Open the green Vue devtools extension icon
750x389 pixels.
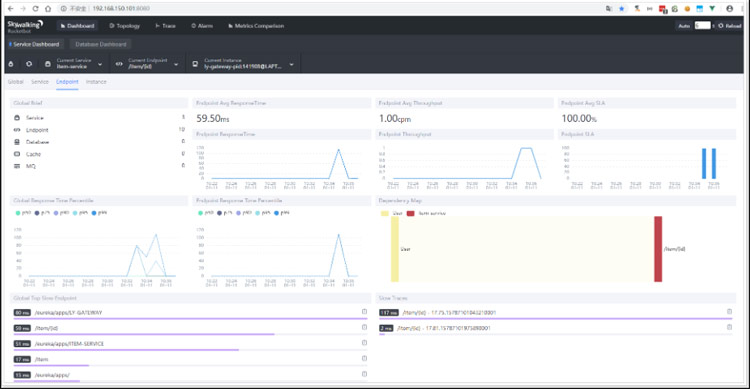point(712,9)
